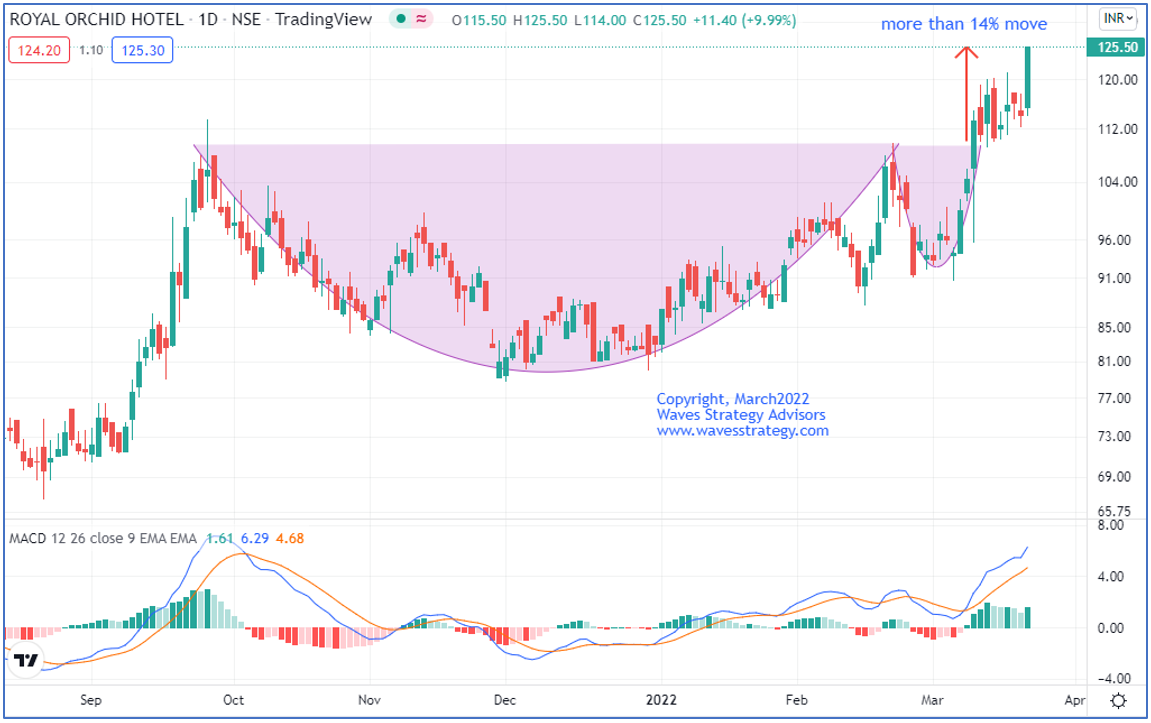Click the Apr label on time axis

(1075, 700)
